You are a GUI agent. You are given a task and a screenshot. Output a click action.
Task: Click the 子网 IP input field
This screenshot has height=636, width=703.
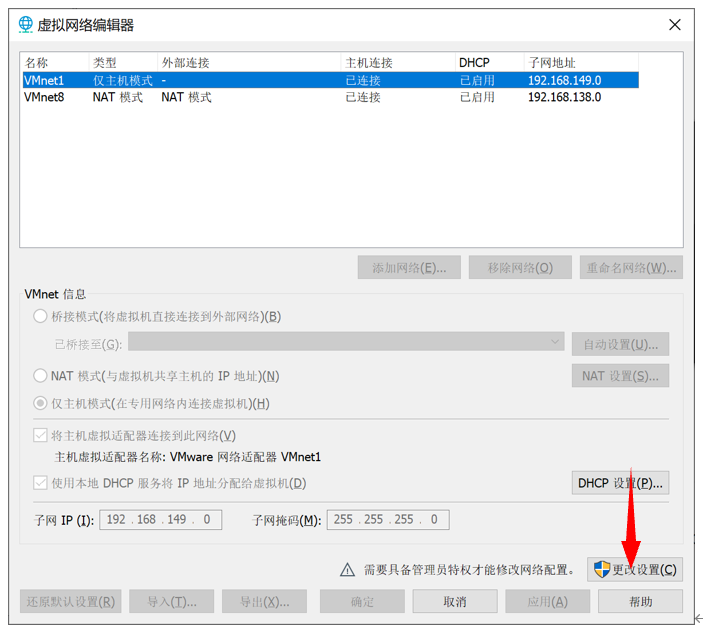coord(161,519)
